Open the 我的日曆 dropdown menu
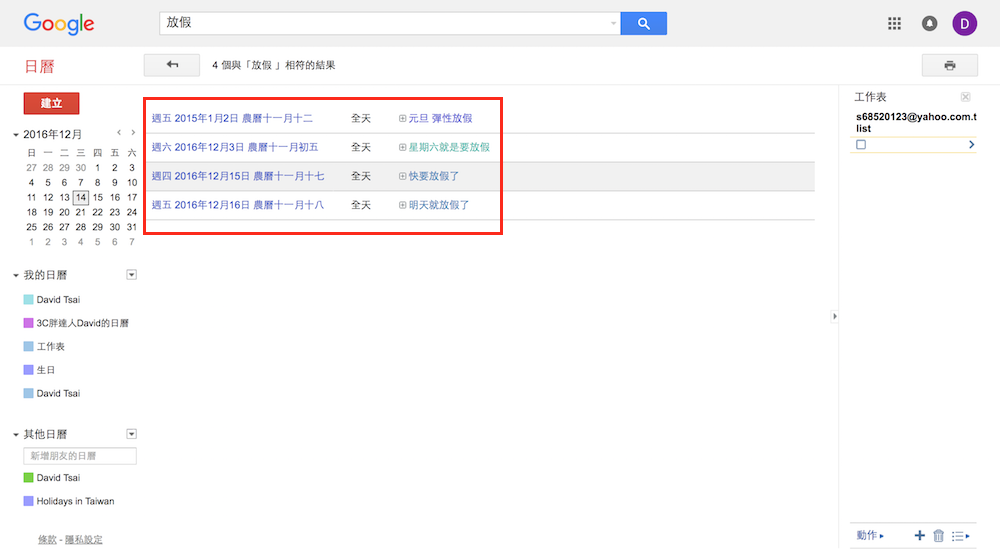The height and width of the screenshot is (549, 1000). pyautogui.click(x=131, y=275)
